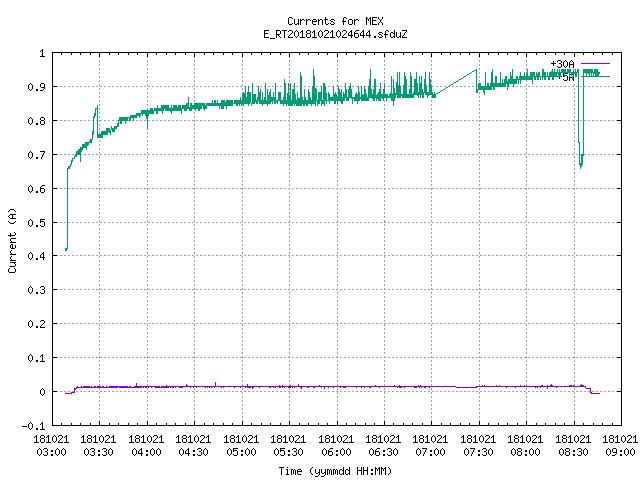The height and width of the screenshot is (480, 640).
Task: Click the '+5A' legend label
Action: pyautogui.click(x=565, y=77)
